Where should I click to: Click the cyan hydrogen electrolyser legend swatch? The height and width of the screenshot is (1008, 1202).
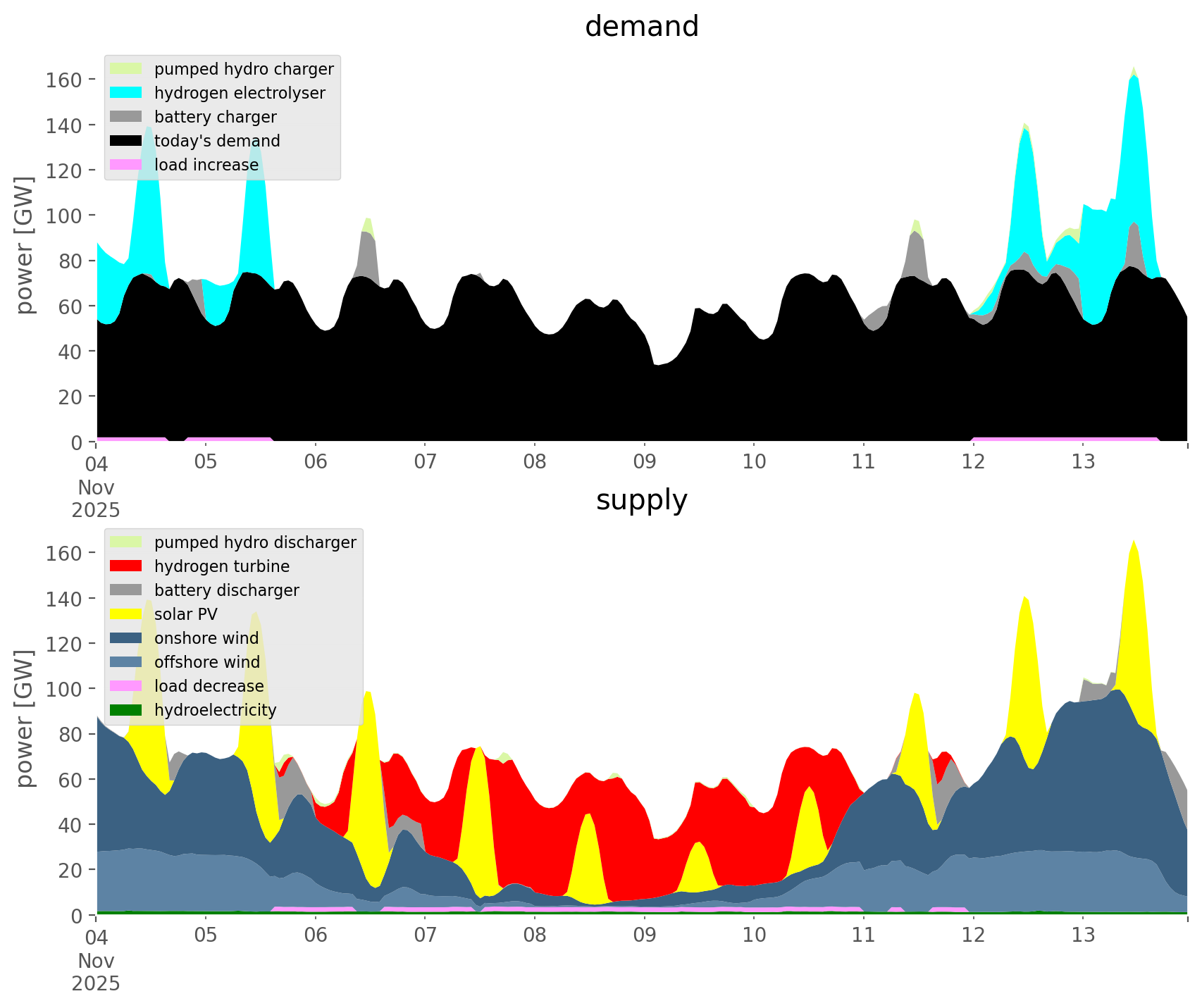pos(126,93)
